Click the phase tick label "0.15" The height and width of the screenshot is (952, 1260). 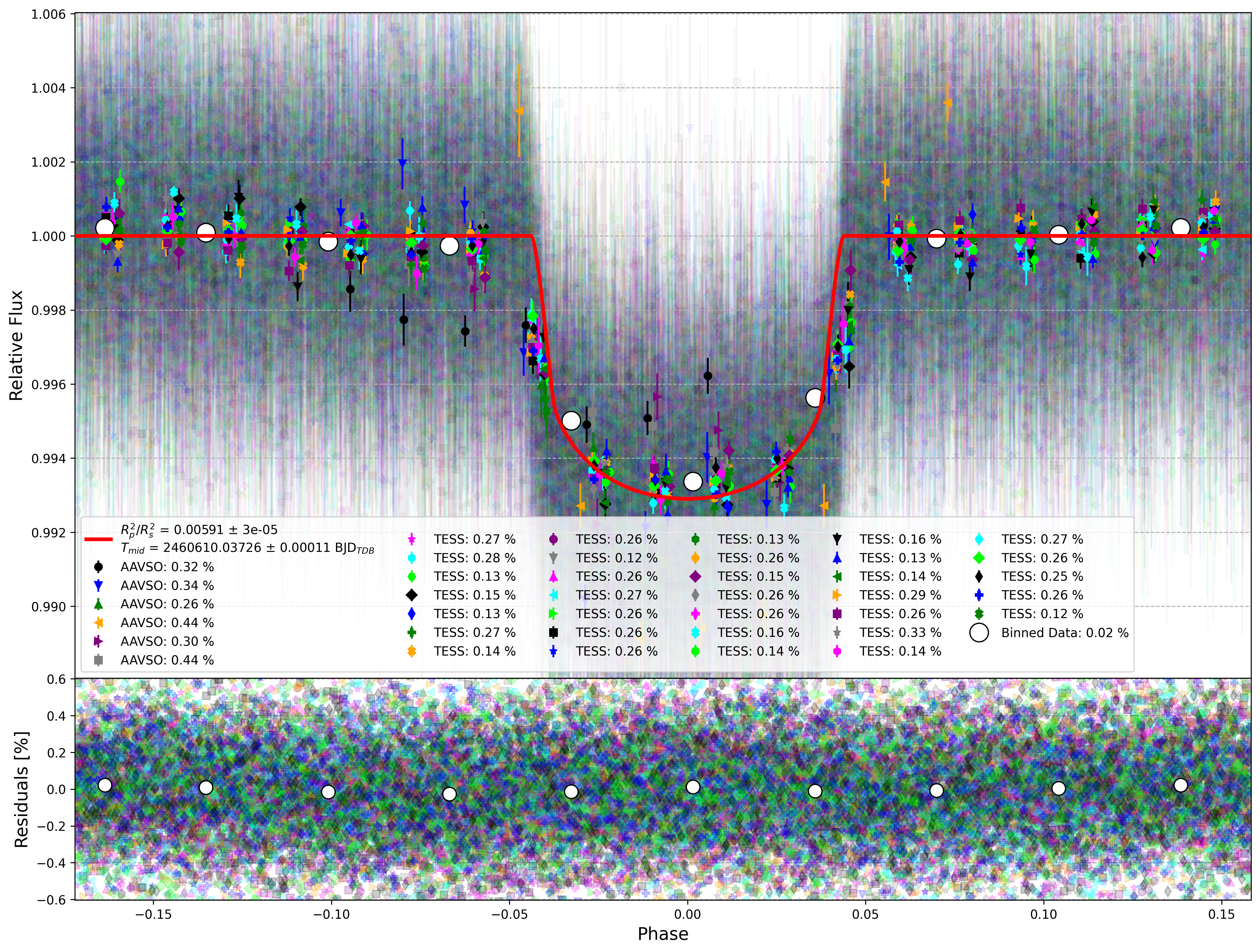pyautogui.click(x=1221, y=914)
